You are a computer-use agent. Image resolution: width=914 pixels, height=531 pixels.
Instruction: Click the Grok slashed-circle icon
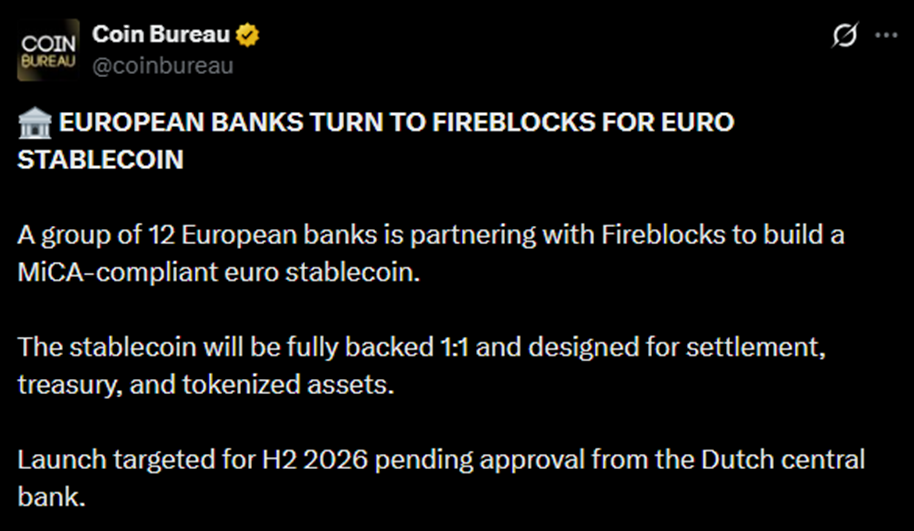click(x=845, y=35)
